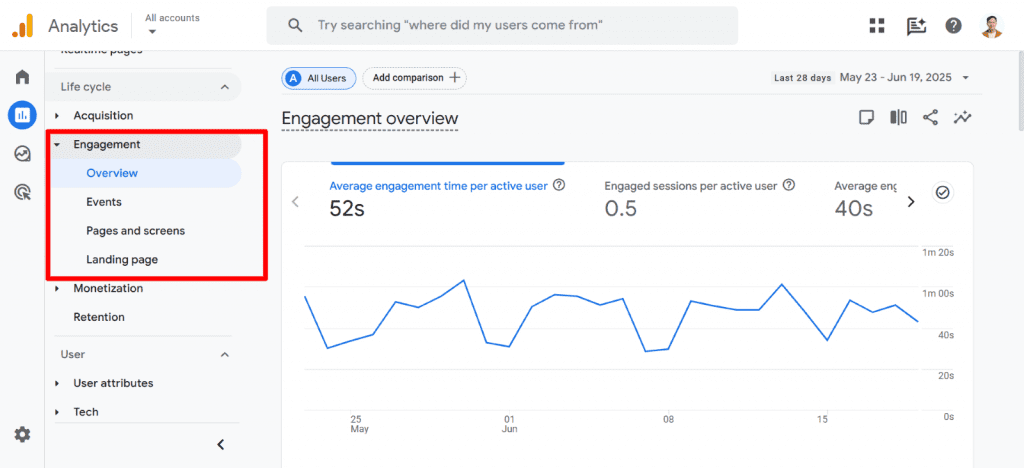Screen dimensions: 1024x468
Task: Click the 0.5 metric value
Action: pyautogui.click(x=620, y=208)
